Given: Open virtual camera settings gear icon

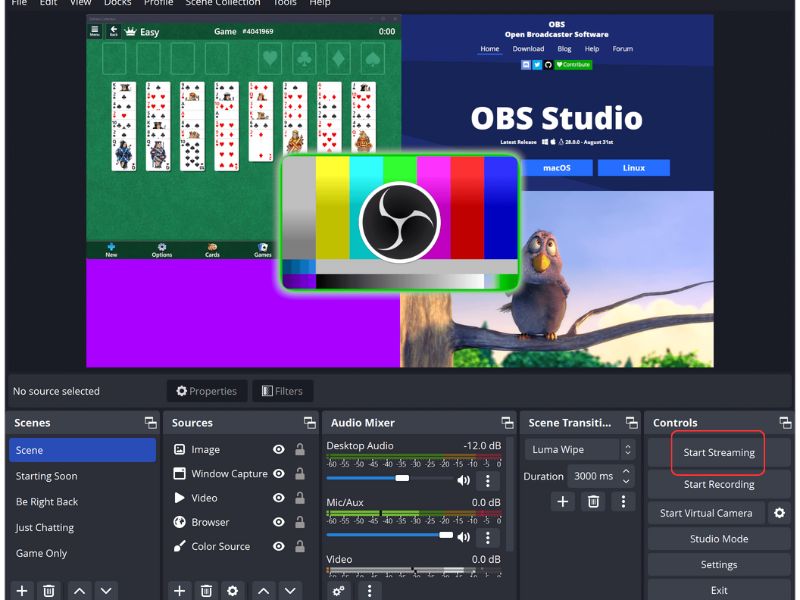Looking at the screenshot, I should [779, 513].
